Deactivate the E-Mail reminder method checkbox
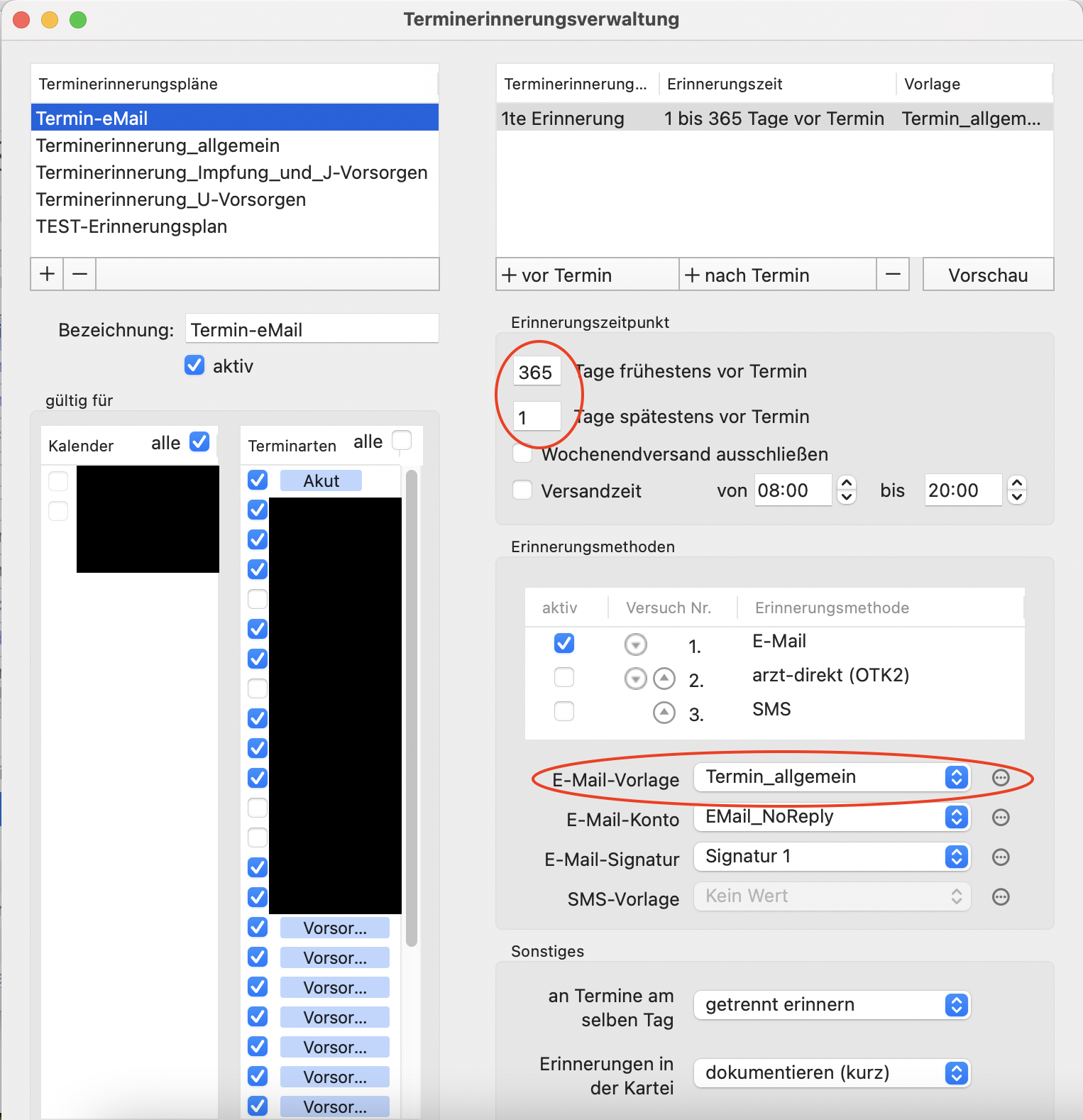The height and width of the screenshot is (1120, 1083). pyautogui.click(x=564, y=643)
